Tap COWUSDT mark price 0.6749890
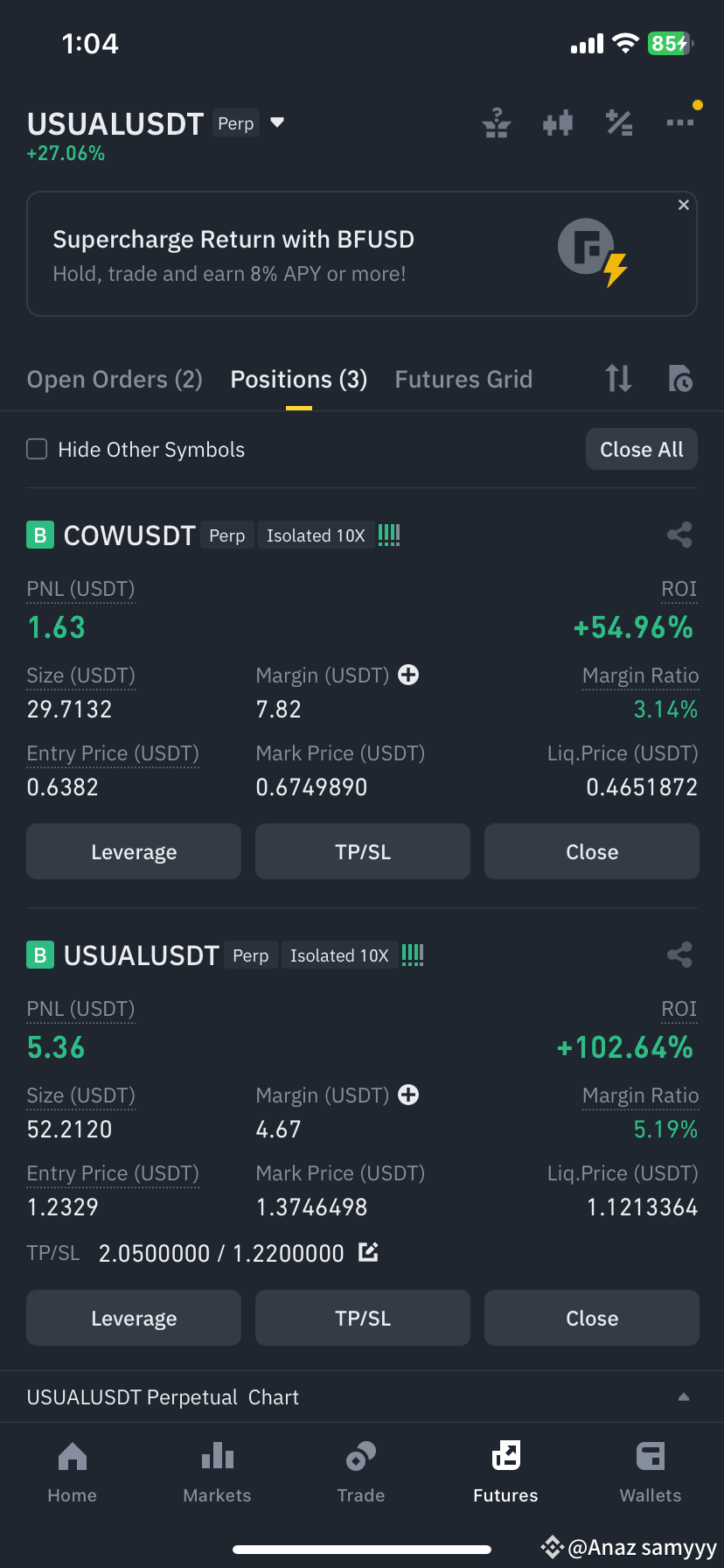This screenshot has width=724, height=1568. [x=311, y=787]
